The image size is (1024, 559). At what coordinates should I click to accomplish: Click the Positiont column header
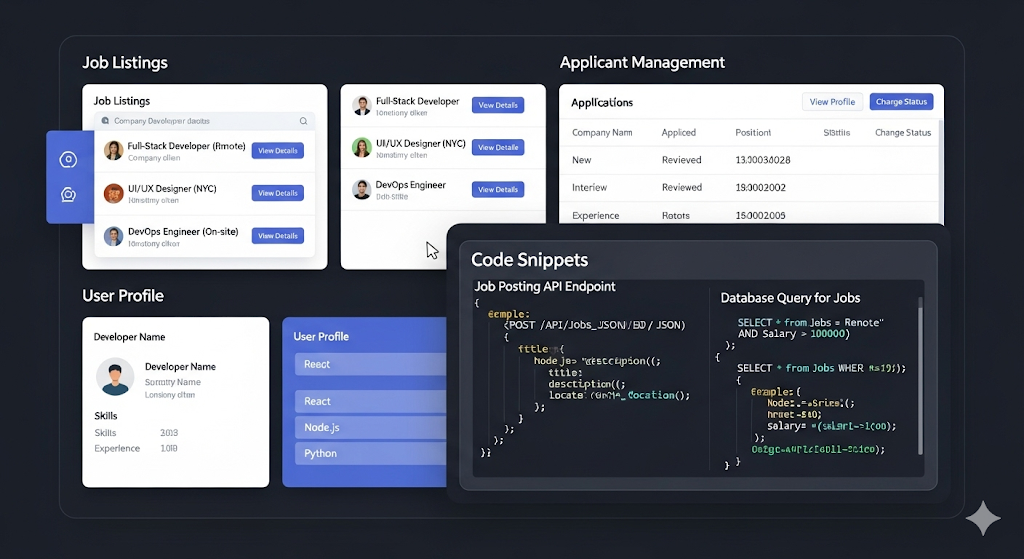pyautogui.click(x=753, y=133)
